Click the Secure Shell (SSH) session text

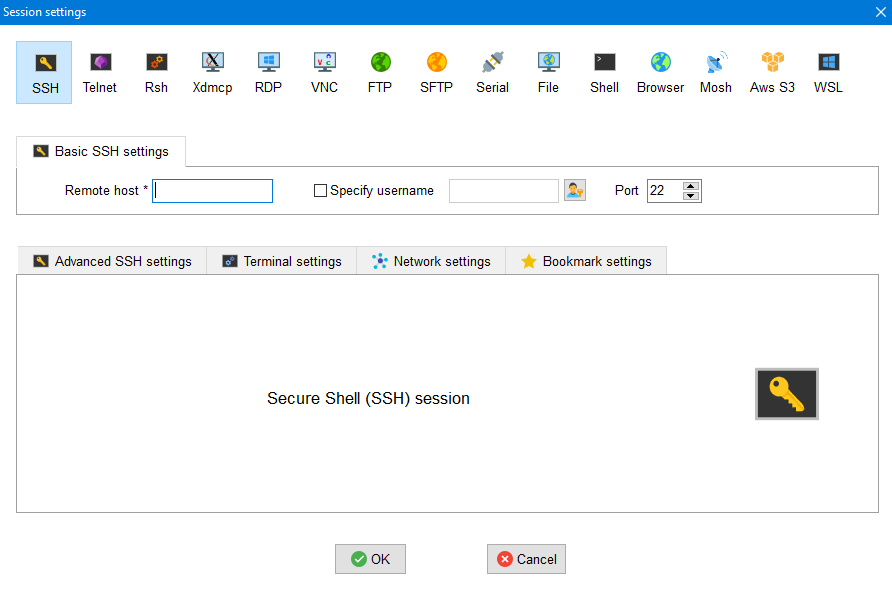click(369, 398)
